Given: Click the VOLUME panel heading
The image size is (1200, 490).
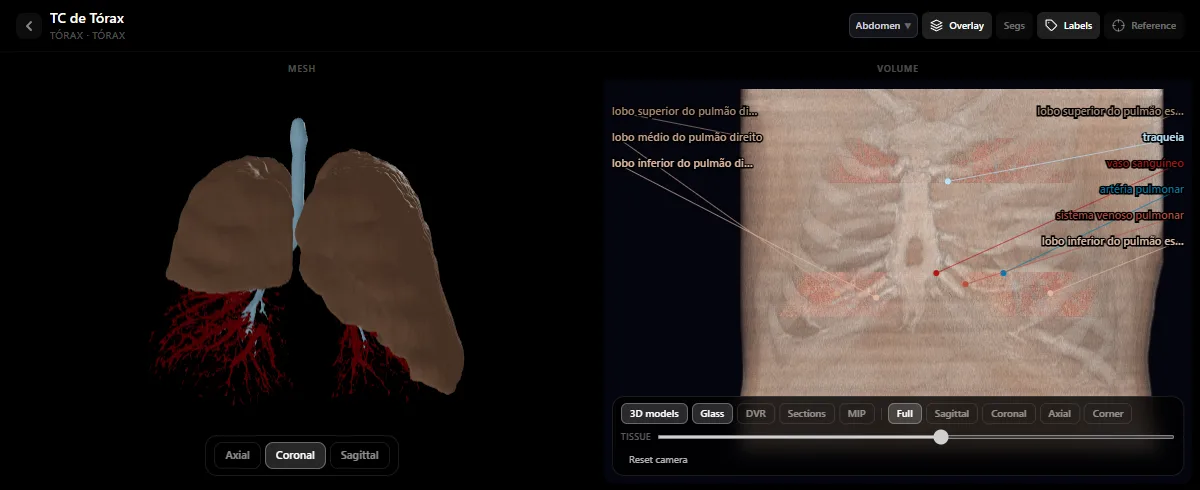Looking at the screenshot, I should pos(897,68).
